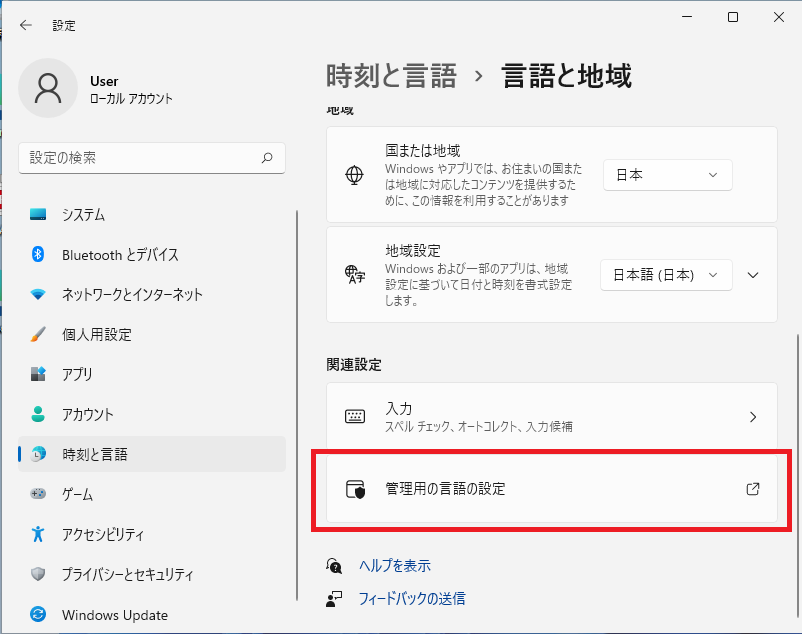
Task: Click the 言語と地域 page title
Action: coord(566,76)
